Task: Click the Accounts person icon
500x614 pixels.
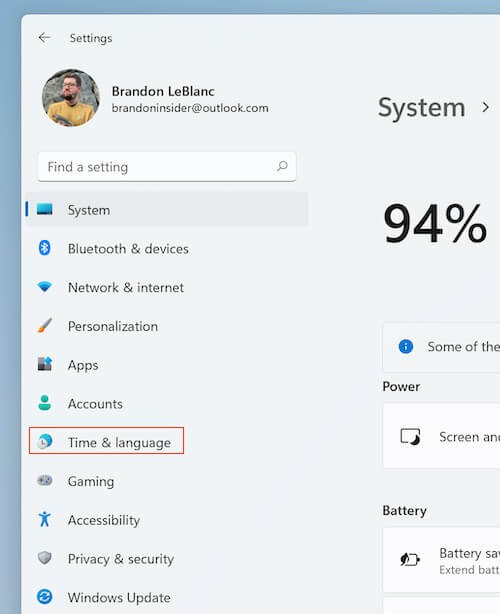Action: (45, 403)
